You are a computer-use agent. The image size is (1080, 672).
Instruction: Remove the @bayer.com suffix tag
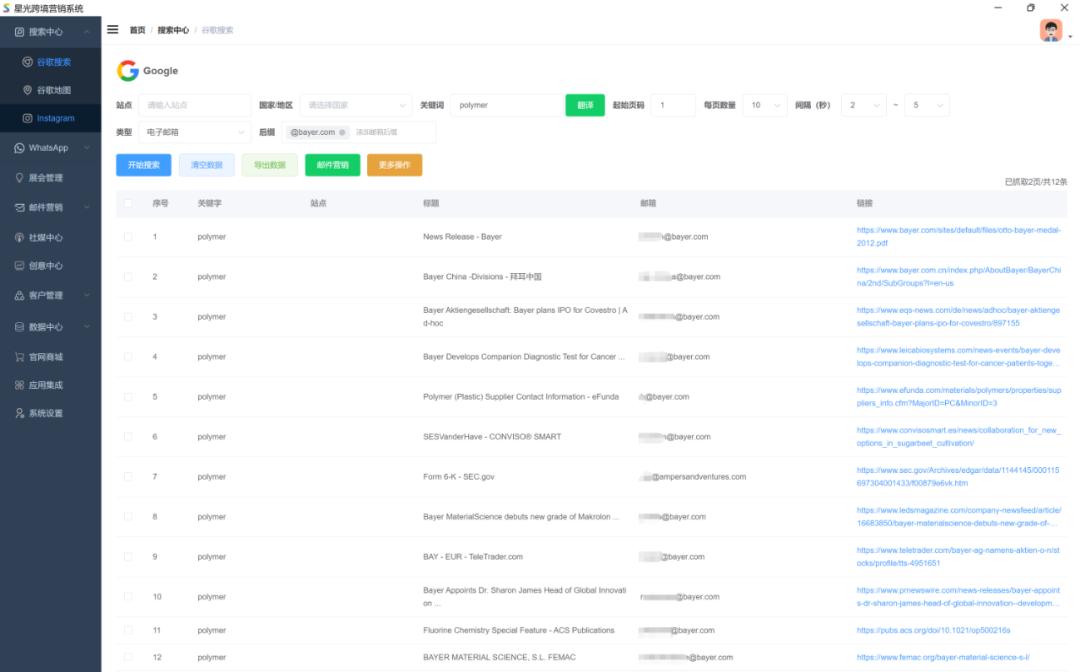[342, 132]
